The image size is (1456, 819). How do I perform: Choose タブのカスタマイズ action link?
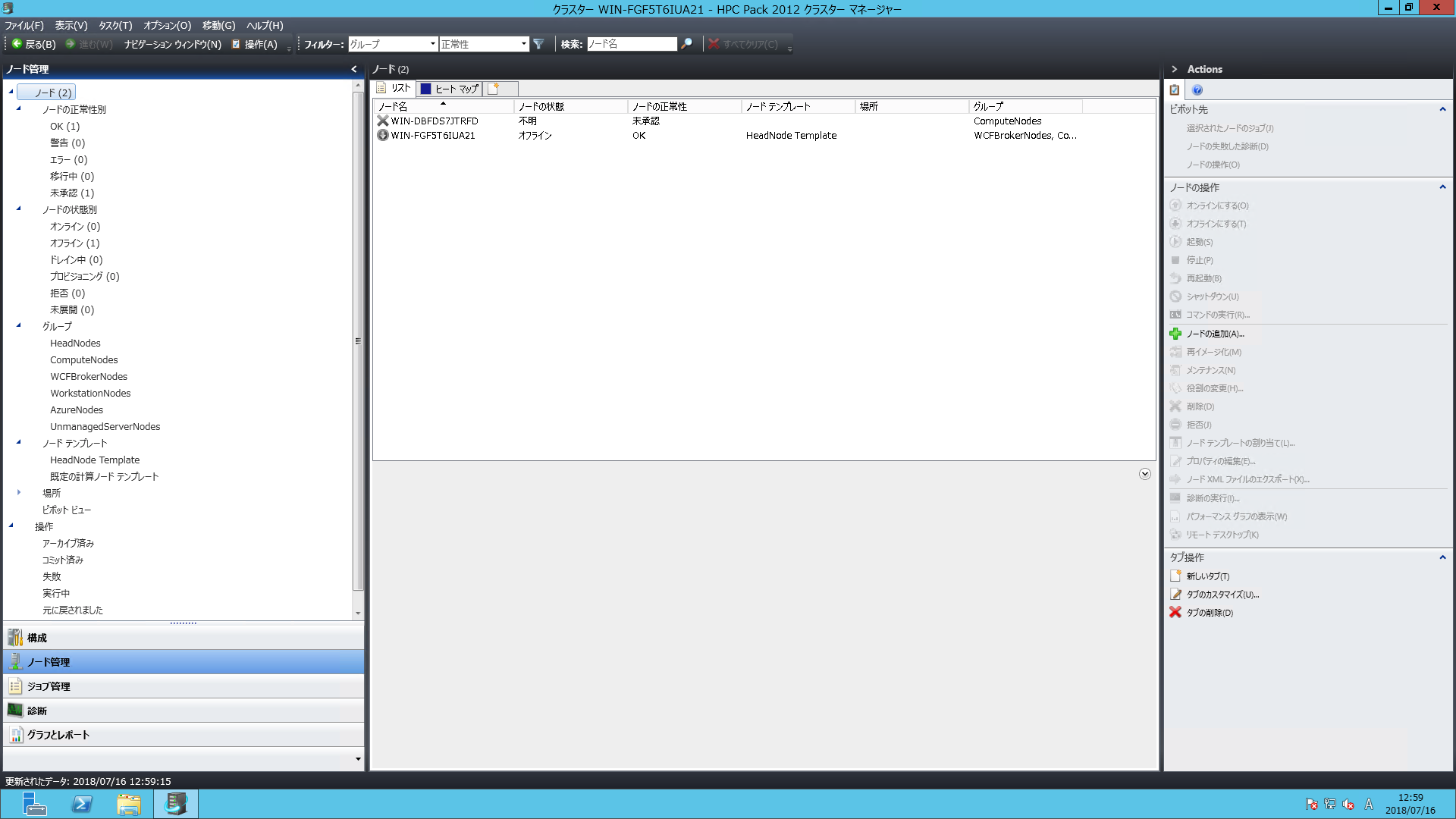(x=1221, y=595)
